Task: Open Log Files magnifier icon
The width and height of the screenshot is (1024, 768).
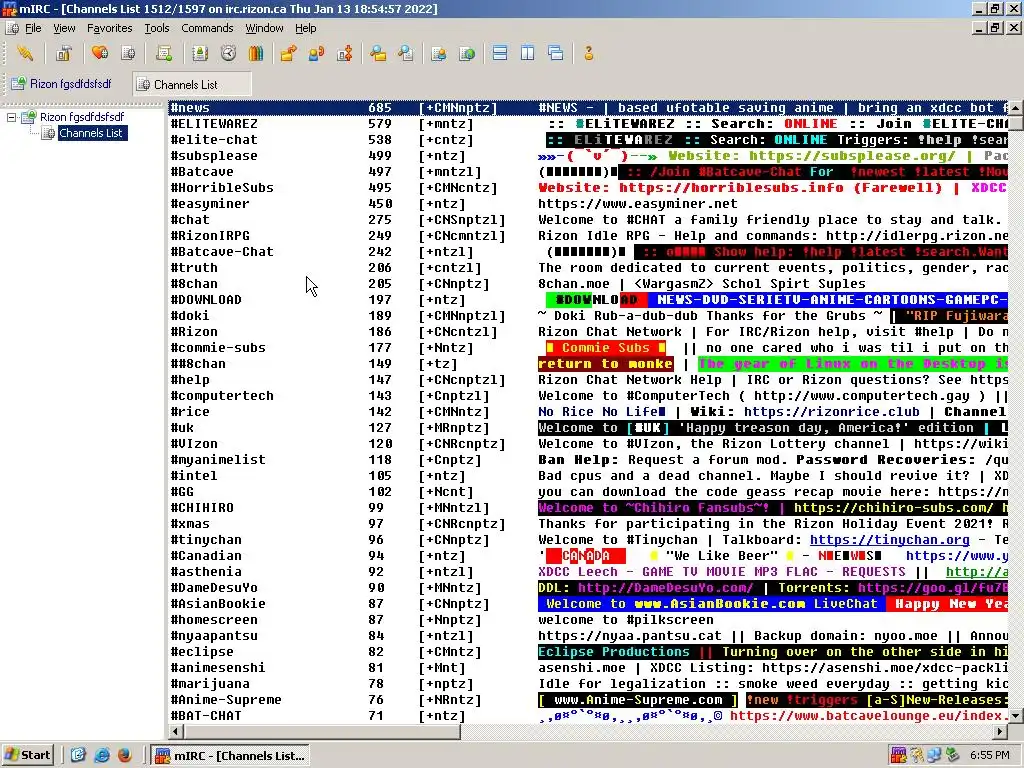Action: pos(406,53)
